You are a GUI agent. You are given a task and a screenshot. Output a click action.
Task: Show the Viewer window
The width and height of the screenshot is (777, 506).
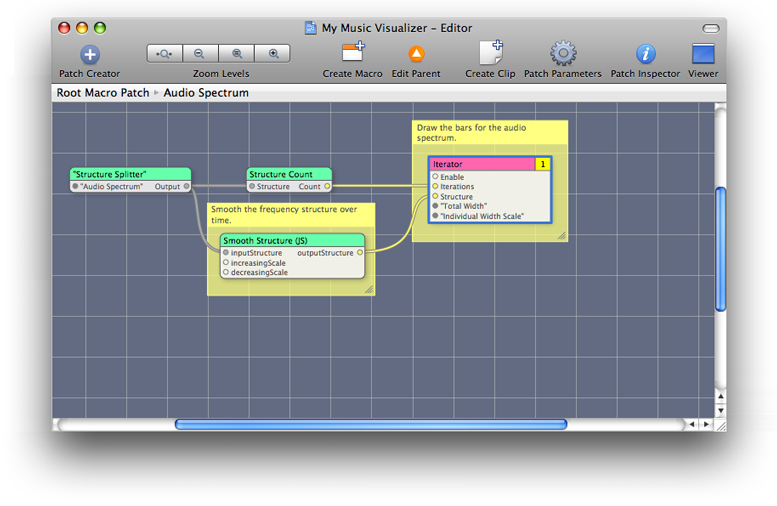[703, 54]
